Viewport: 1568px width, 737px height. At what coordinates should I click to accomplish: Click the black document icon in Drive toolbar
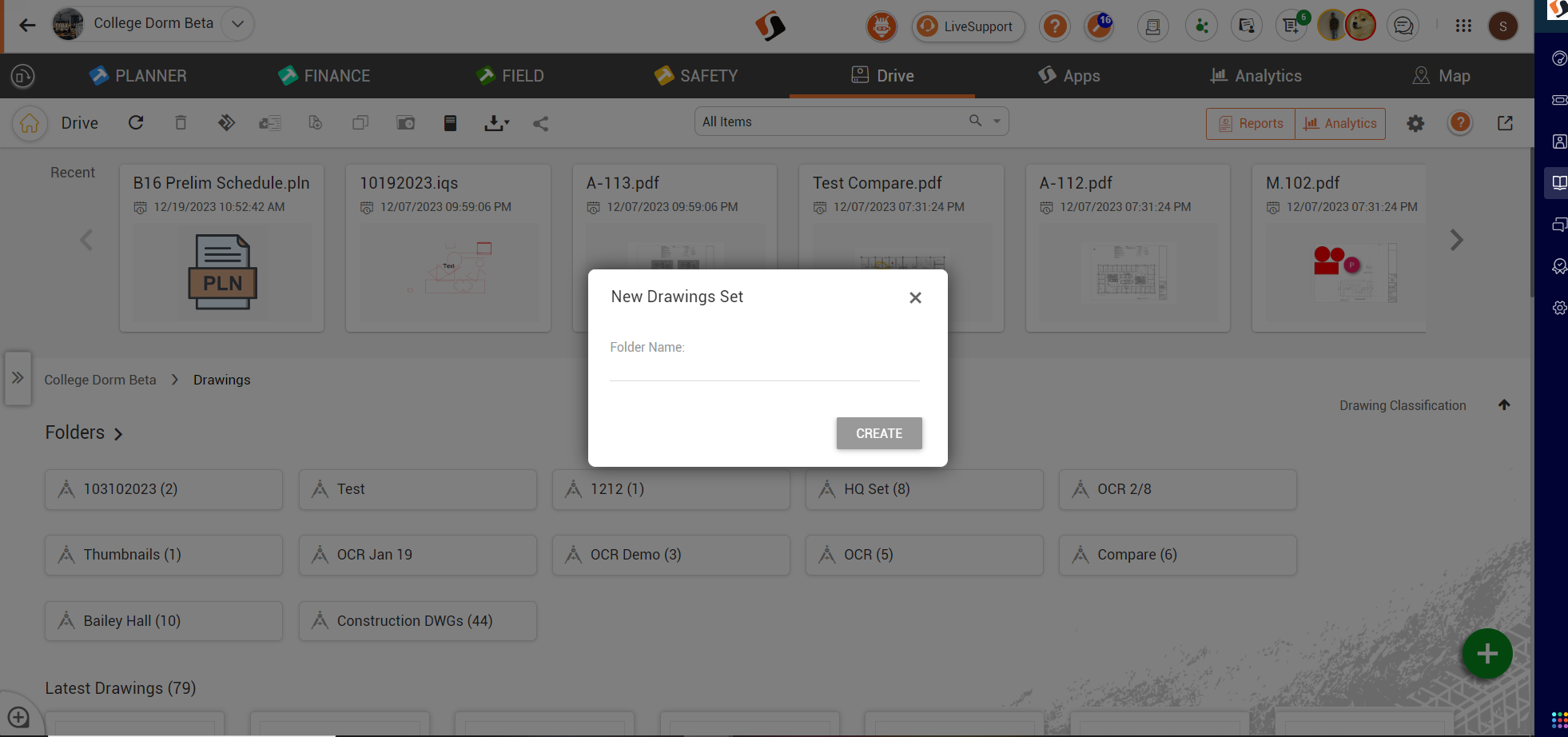coord(450,122)
